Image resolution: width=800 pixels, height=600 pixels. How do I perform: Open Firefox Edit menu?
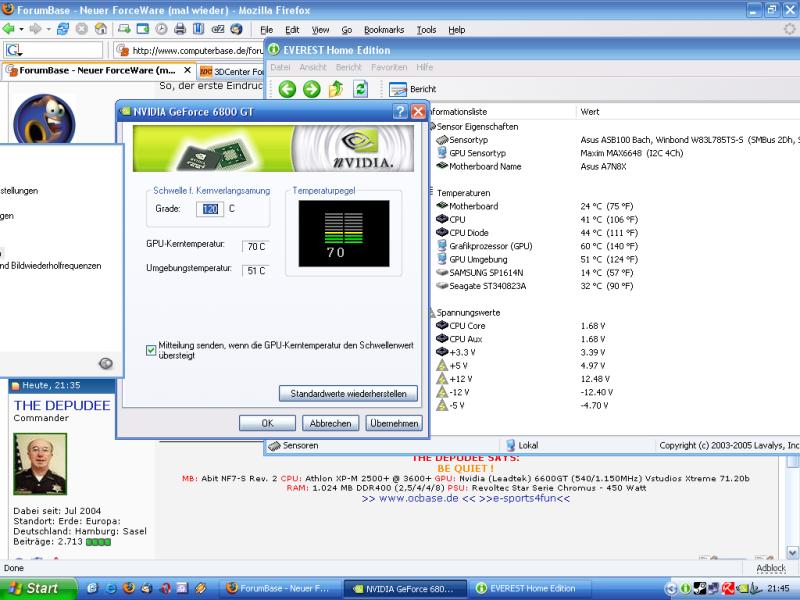pyautogui.click(x=292, y=30)
